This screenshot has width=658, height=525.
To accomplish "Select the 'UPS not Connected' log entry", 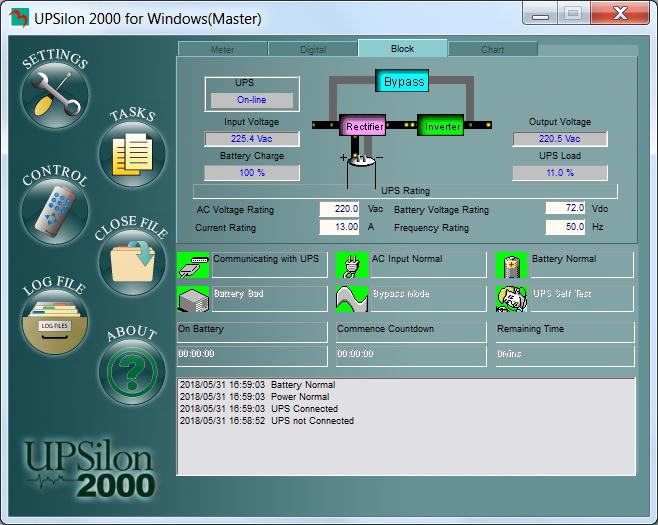I will click(267, 421).
